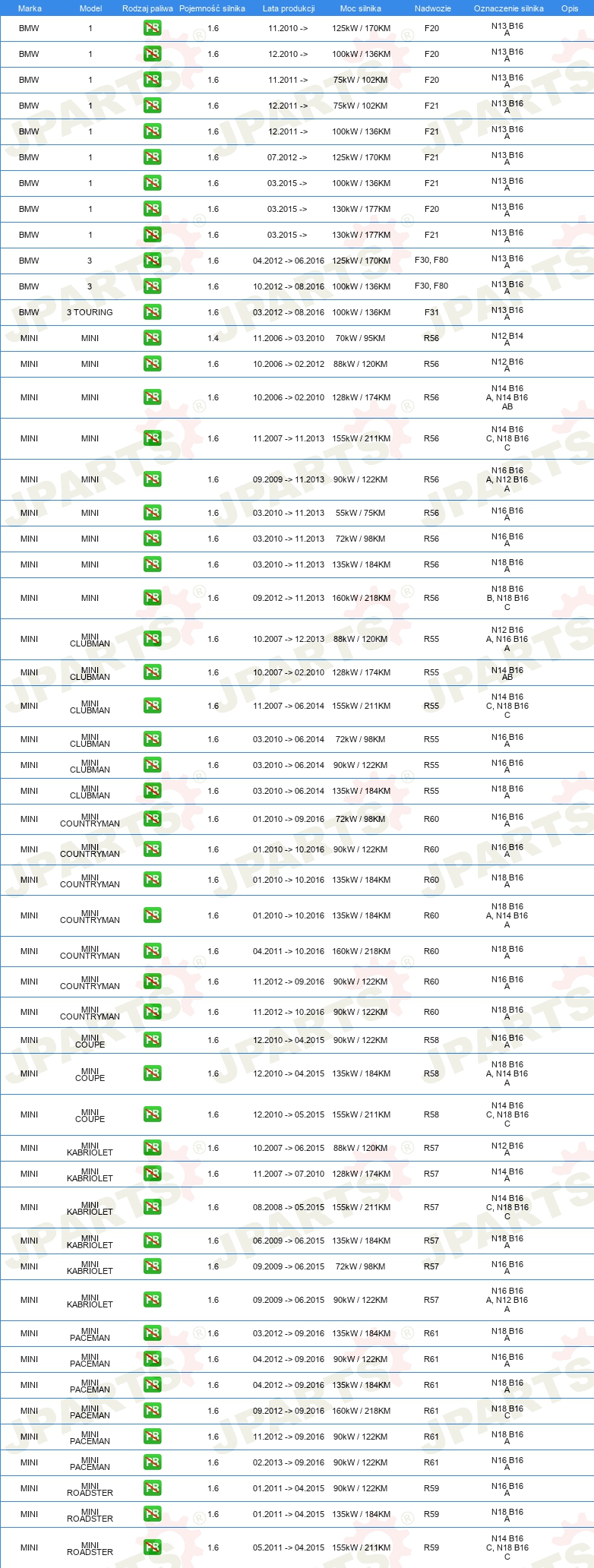Select the 10.2007 -> 12.2013 date cell
594x1568 pixels.
tap(289, 640)
